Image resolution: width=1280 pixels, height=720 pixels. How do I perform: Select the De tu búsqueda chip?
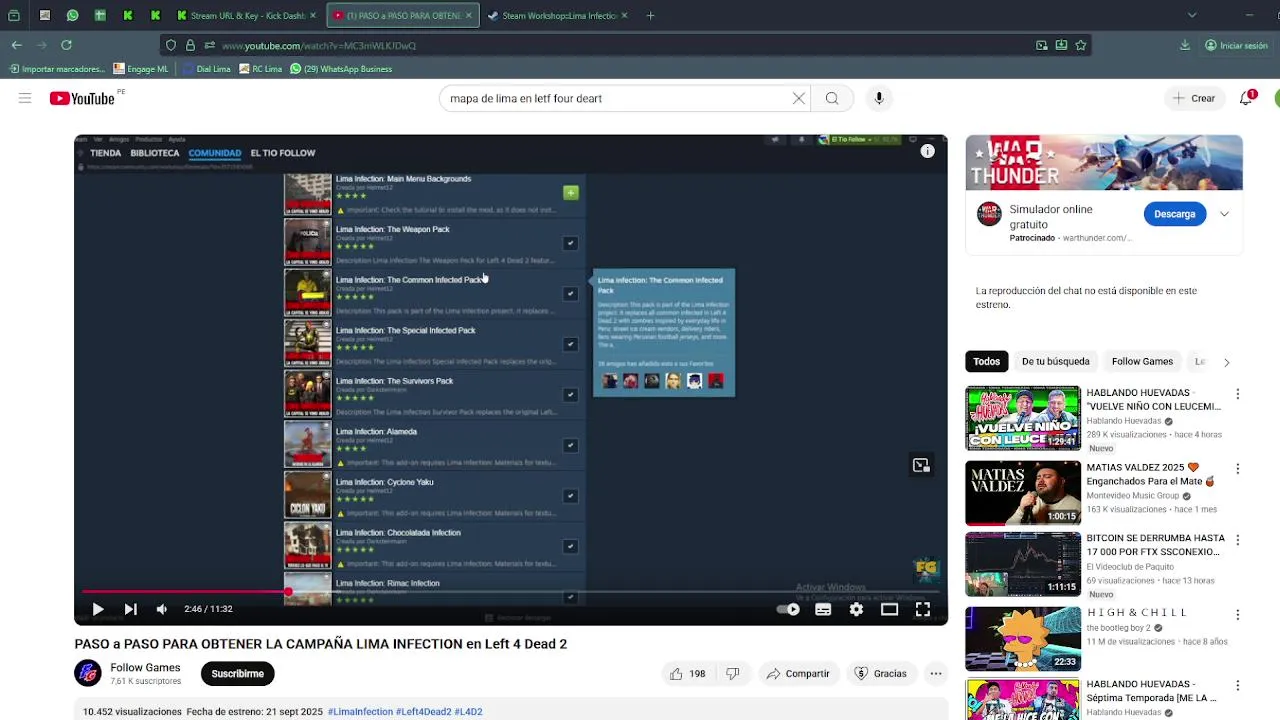pyautogui.click(x=1055, y=361)
